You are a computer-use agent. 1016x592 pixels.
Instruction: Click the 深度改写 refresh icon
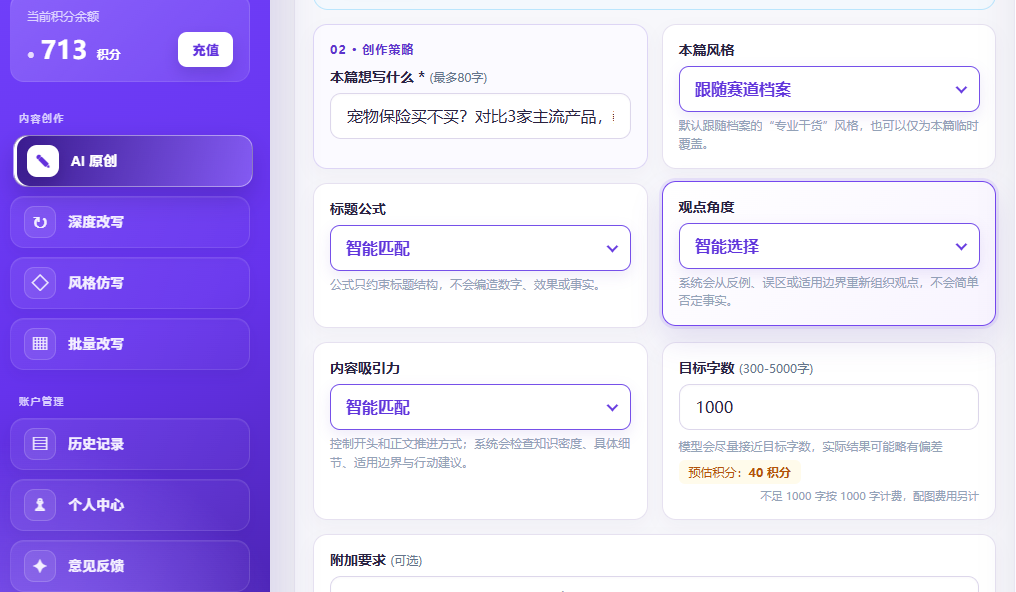click(x=40, y=222)
